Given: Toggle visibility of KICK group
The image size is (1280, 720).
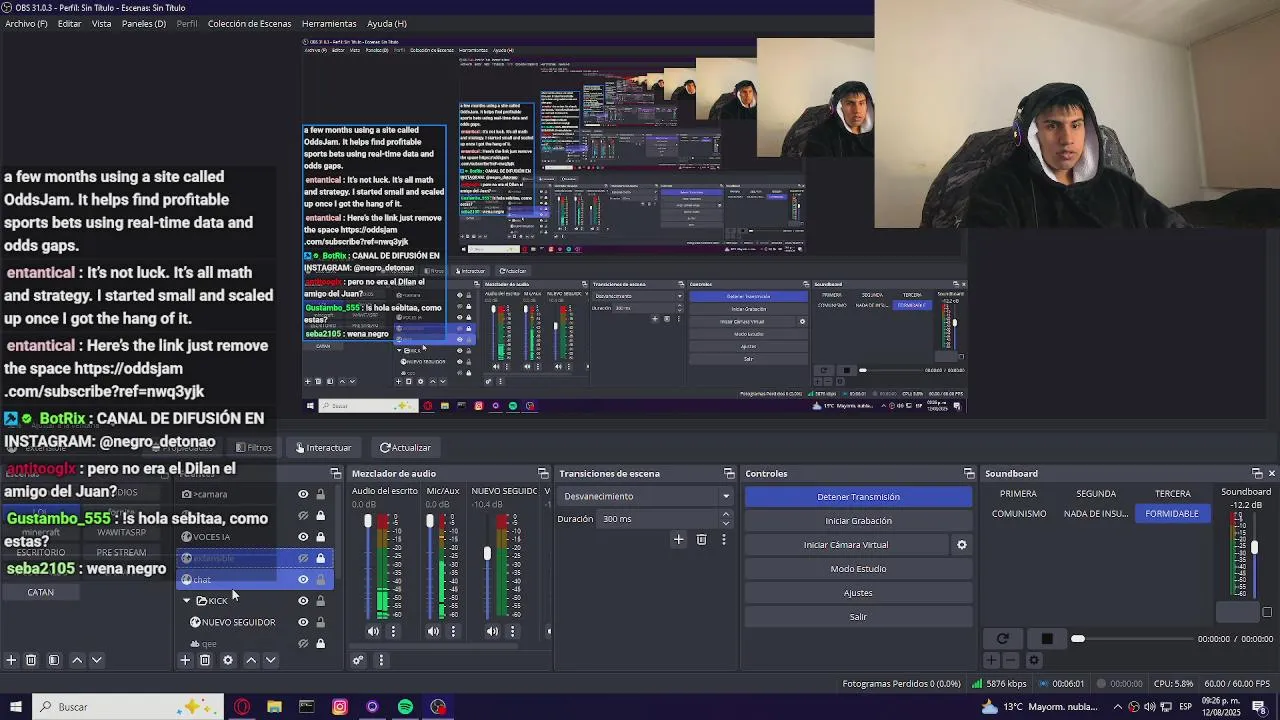Looking at the screenshot, I should (x=303, y=601).
